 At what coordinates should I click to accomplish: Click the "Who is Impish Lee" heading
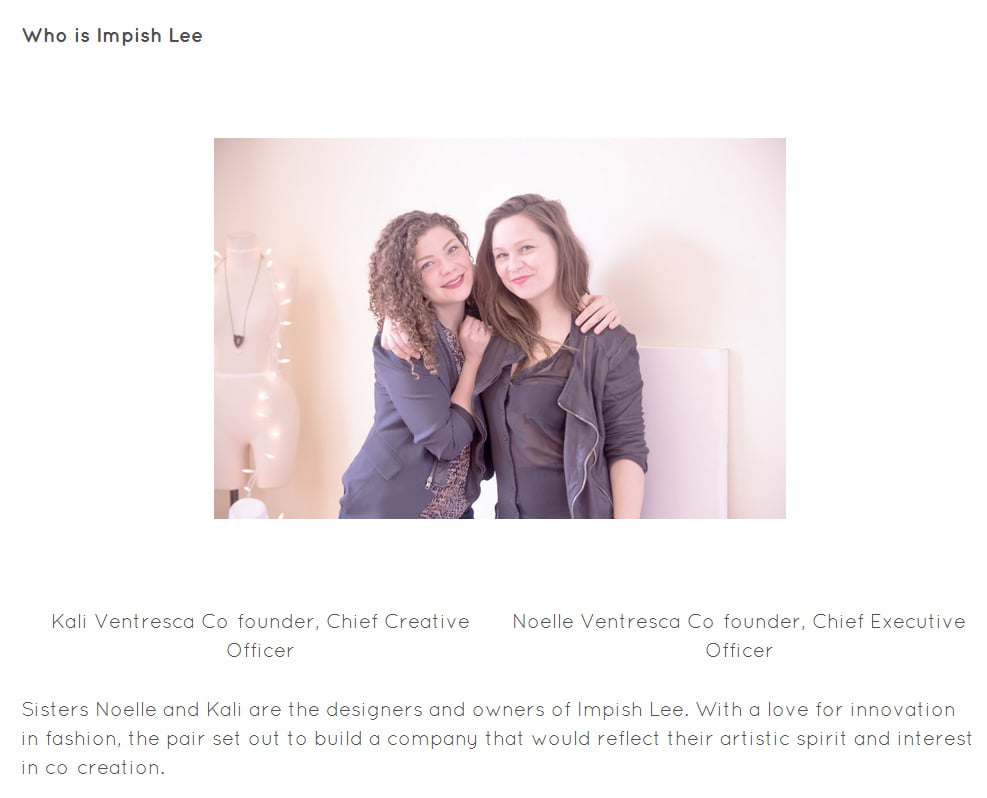(112, 35)
